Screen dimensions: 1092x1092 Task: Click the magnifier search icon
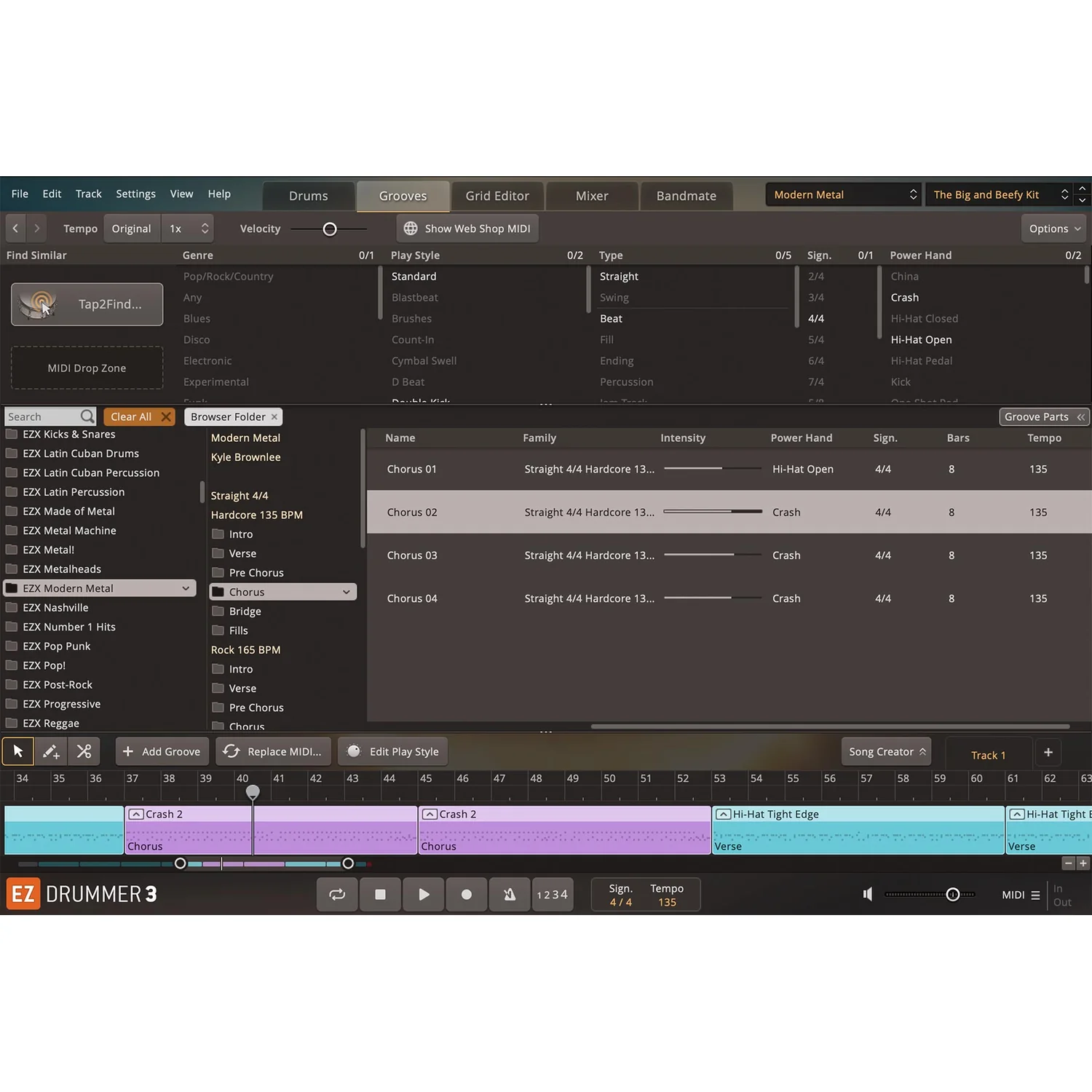pyautogui.click(x=87, y=416)
